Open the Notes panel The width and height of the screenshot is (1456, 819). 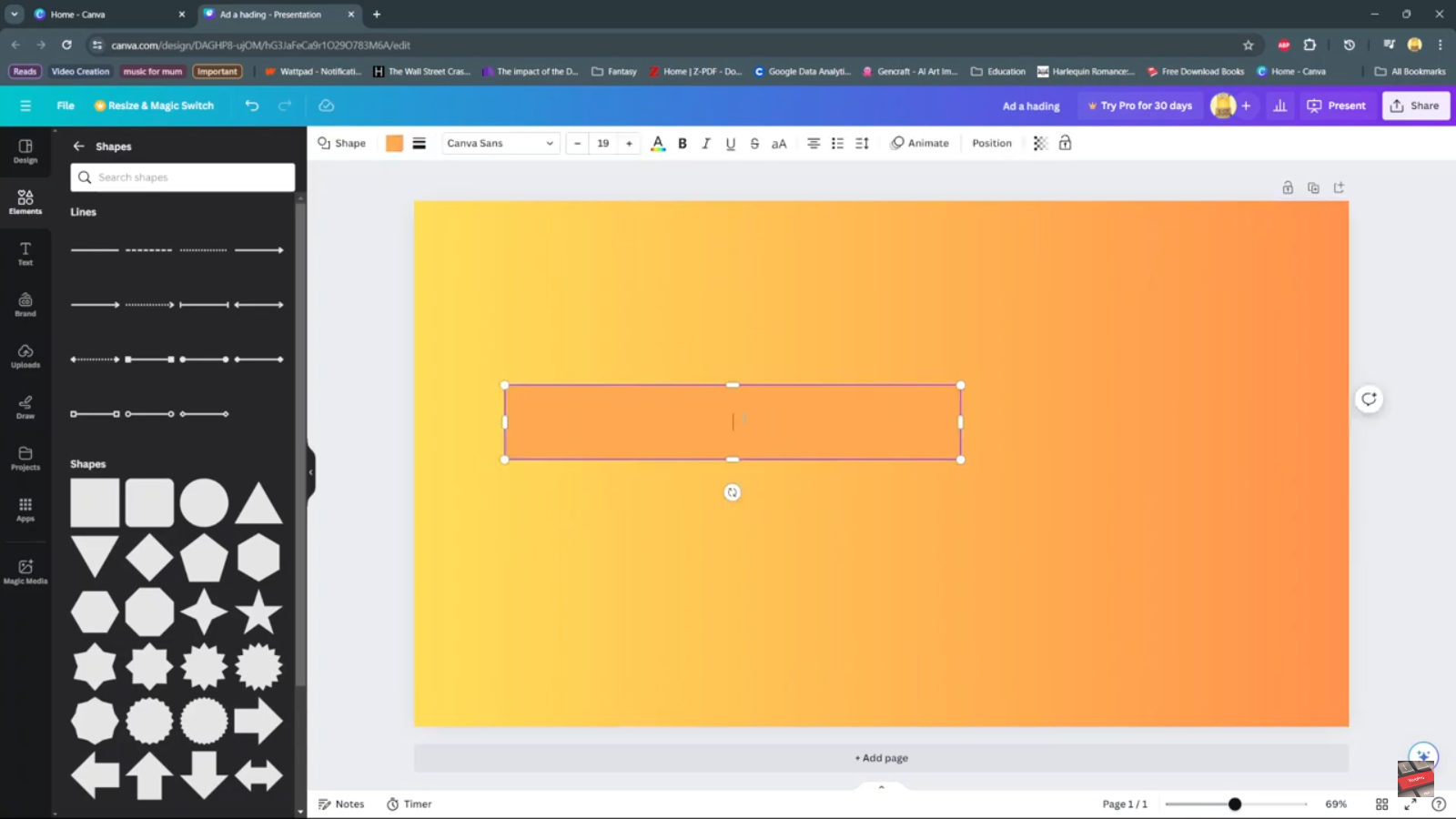341,804
